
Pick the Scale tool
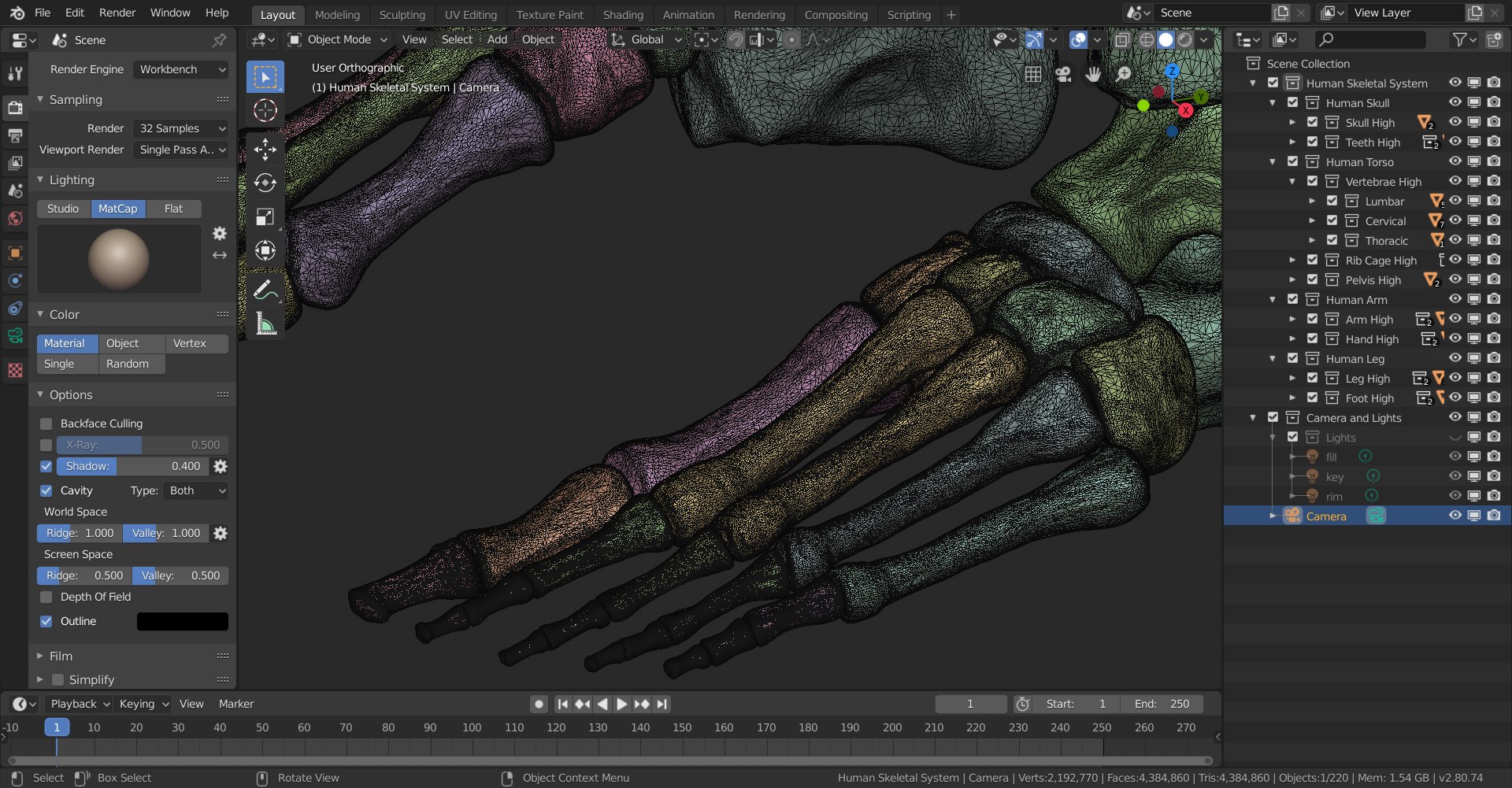point(265,216)
